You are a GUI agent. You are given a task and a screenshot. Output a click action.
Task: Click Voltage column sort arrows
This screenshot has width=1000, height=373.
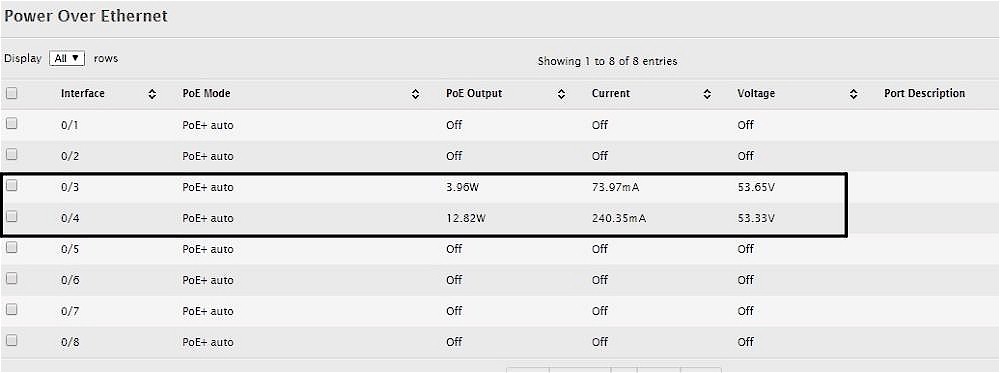point(853,94)
